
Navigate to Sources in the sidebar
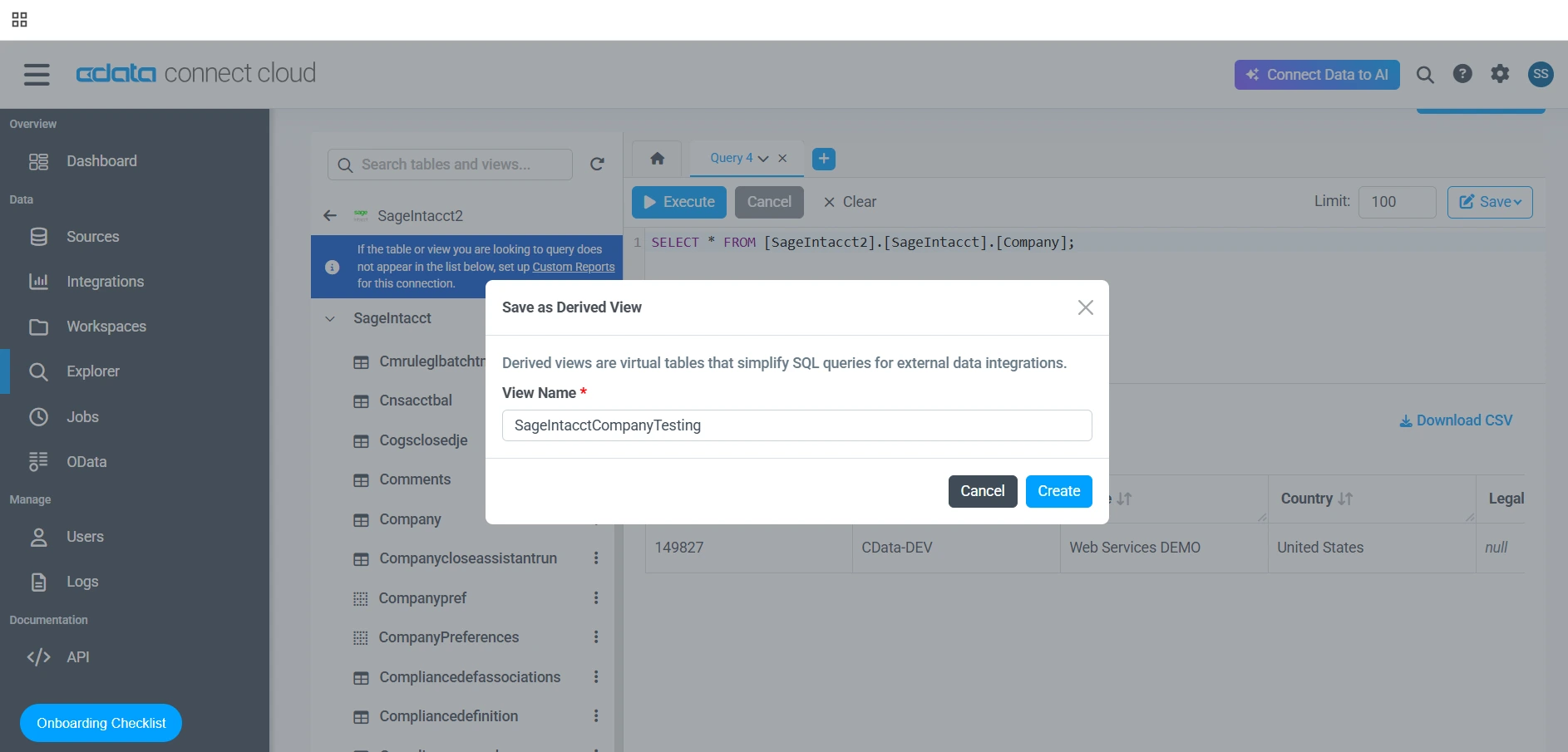click(92, 237)
